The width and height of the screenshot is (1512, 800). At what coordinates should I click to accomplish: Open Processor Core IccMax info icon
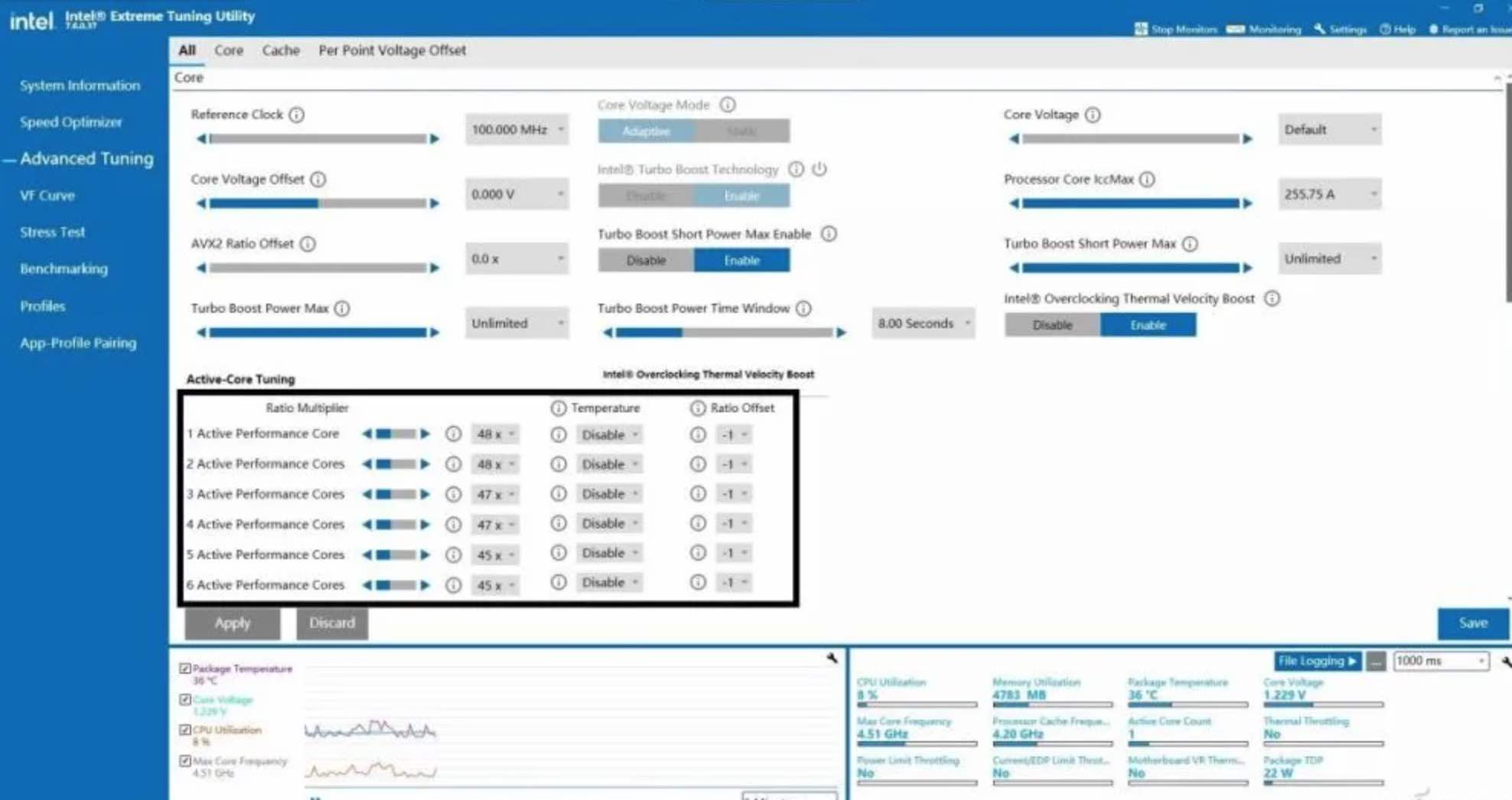1147,179
